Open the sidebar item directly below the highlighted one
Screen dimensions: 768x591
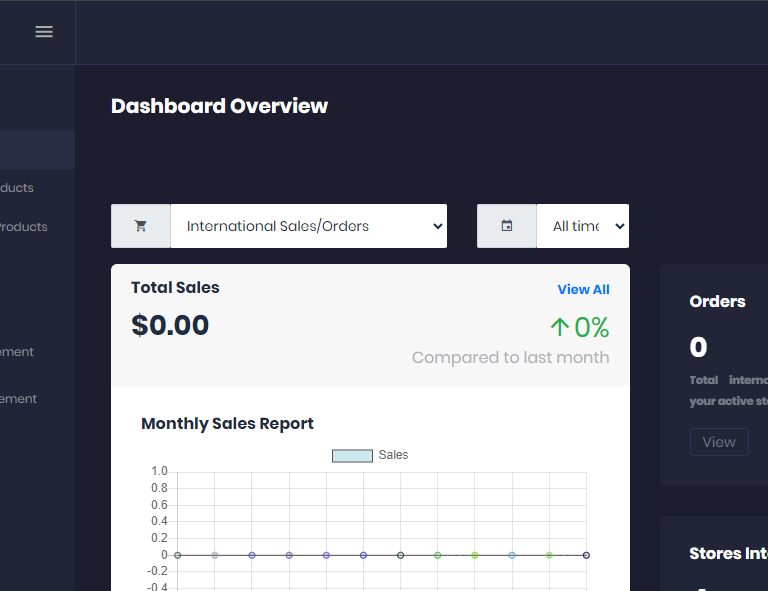(20, 188)
